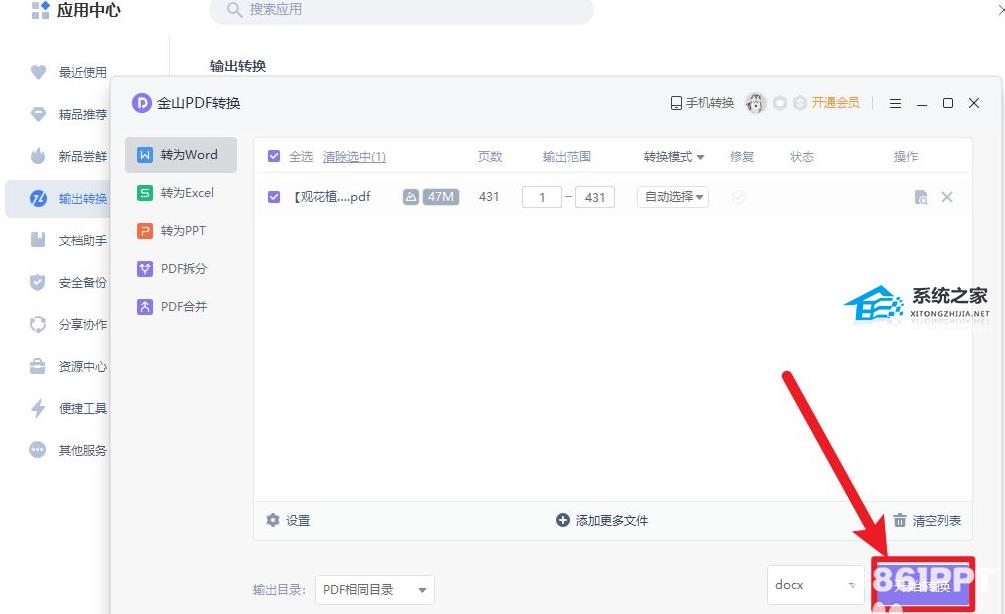1005x614 pixels.
Task: Remove the pdf file with X icon
Action: coord(947,197)
